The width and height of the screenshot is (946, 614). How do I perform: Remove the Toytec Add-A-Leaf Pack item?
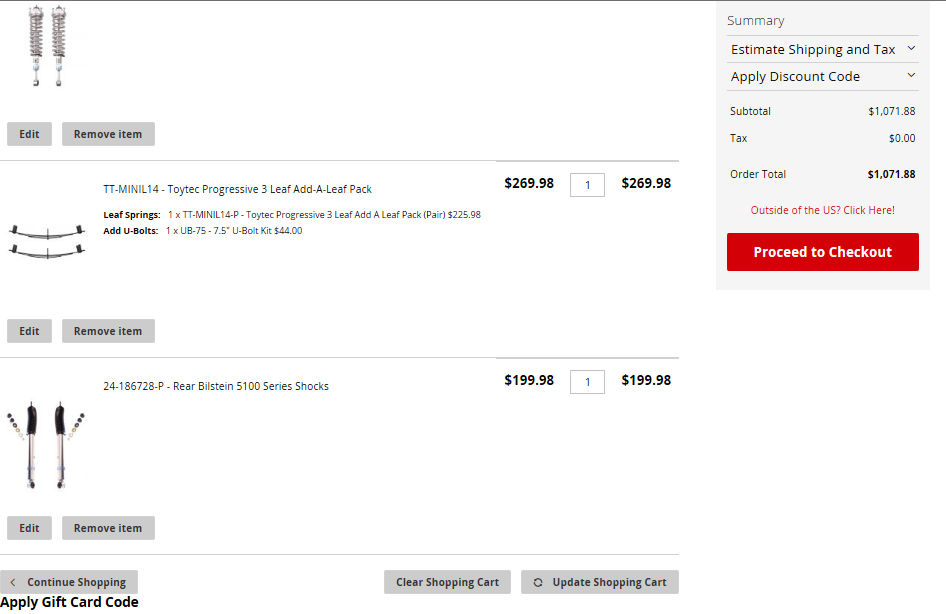(x=108, y=331)
